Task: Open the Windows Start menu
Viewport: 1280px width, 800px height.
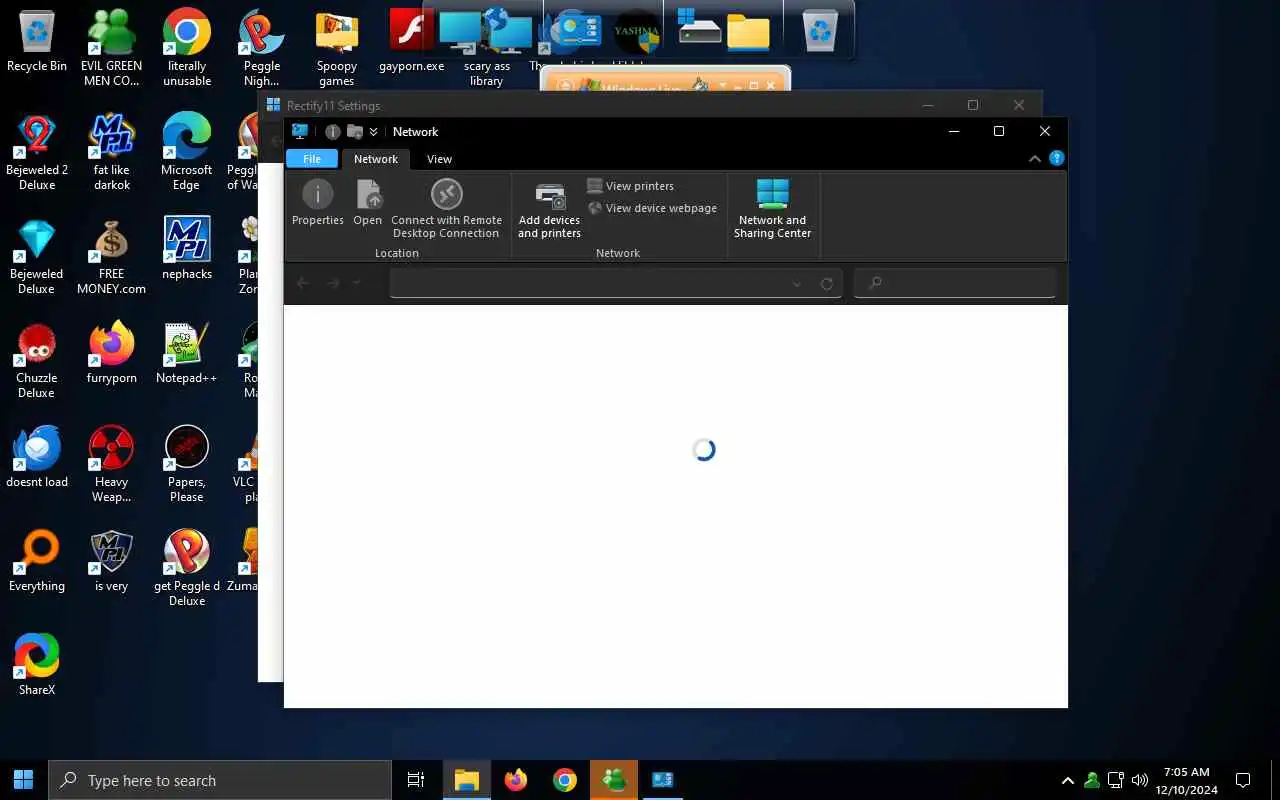Action: tap(24, 780)
